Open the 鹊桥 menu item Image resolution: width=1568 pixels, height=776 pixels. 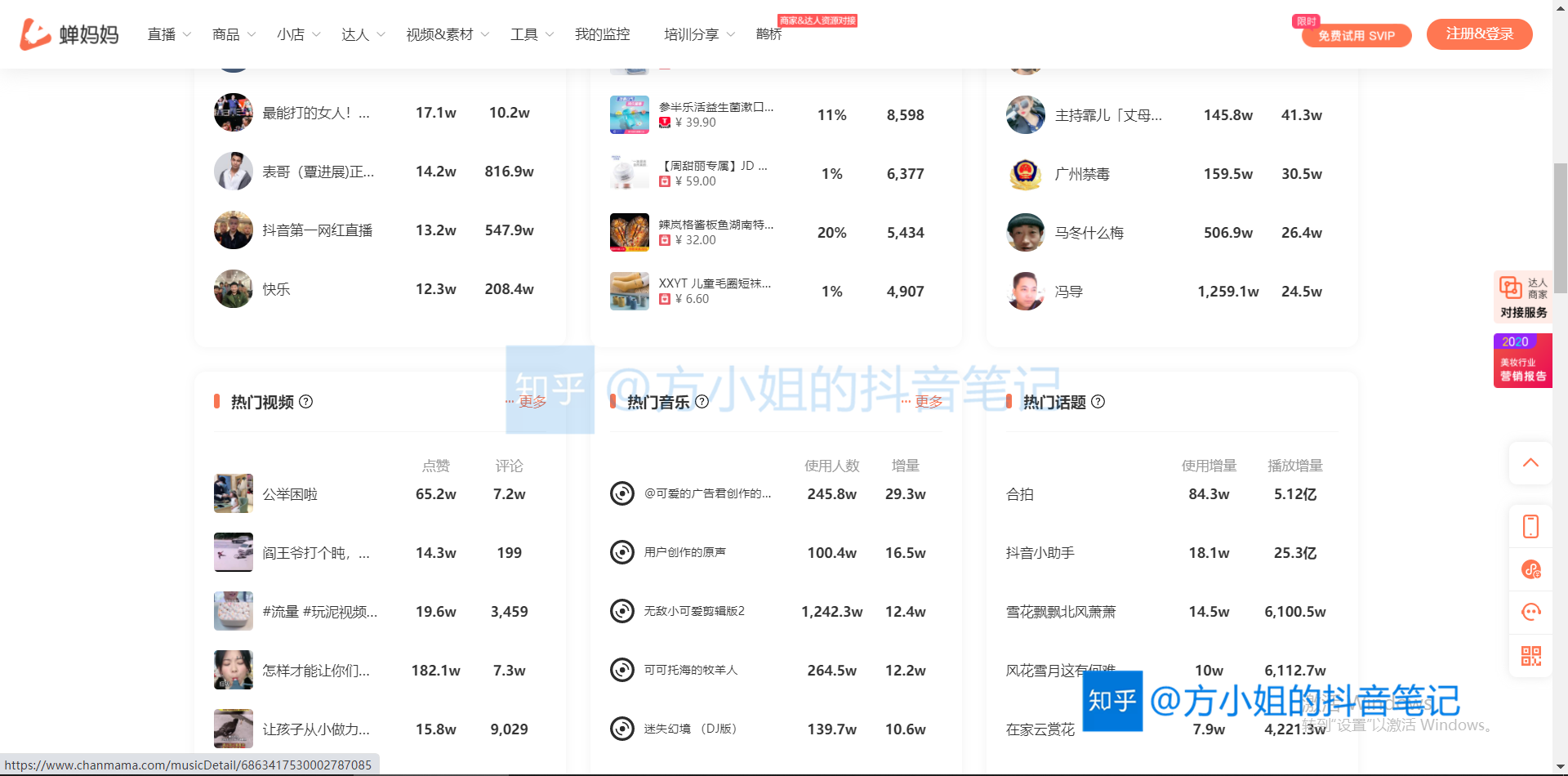[x=768, y=34]
